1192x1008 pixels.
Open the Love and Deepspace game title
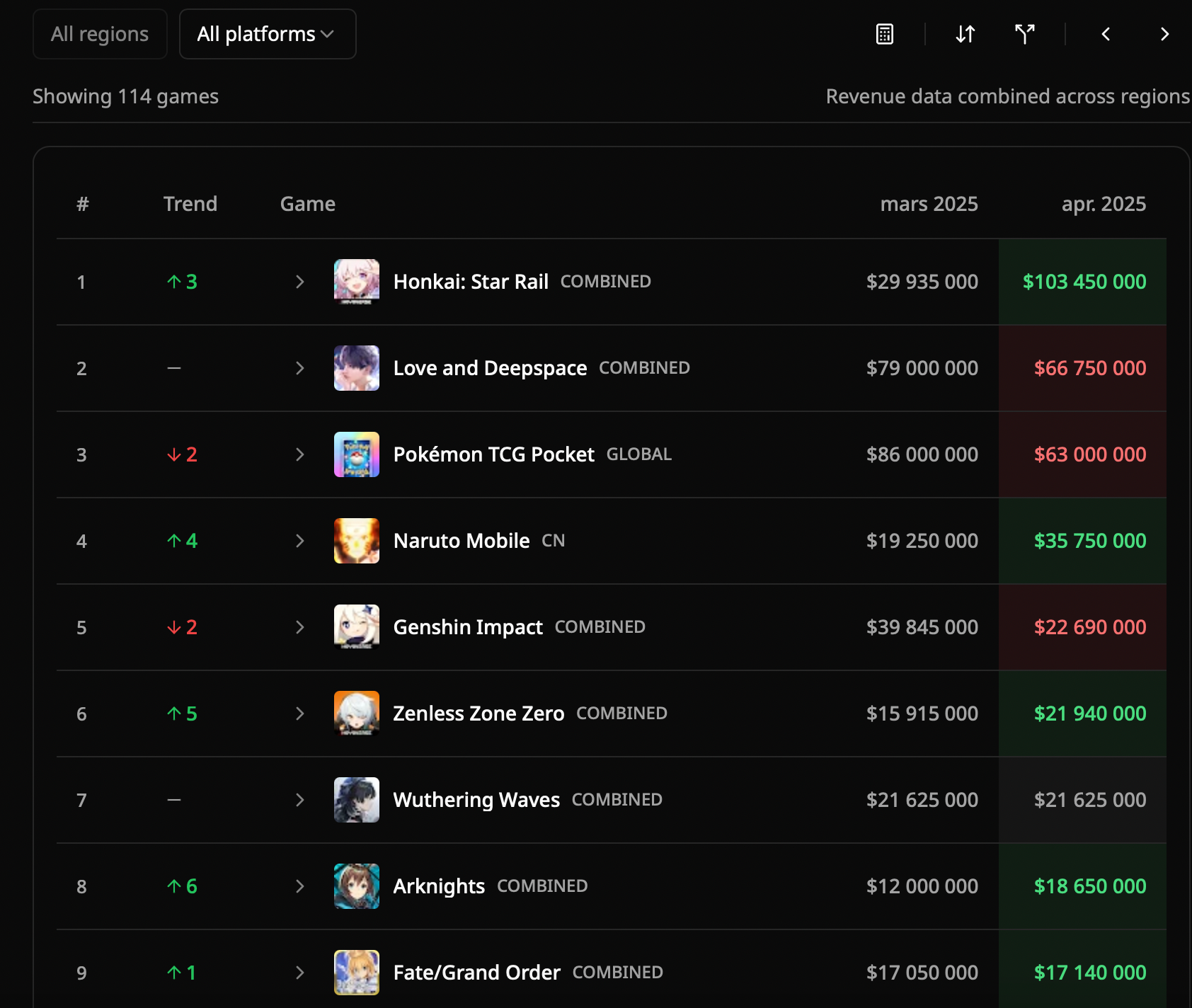[490, 368]
